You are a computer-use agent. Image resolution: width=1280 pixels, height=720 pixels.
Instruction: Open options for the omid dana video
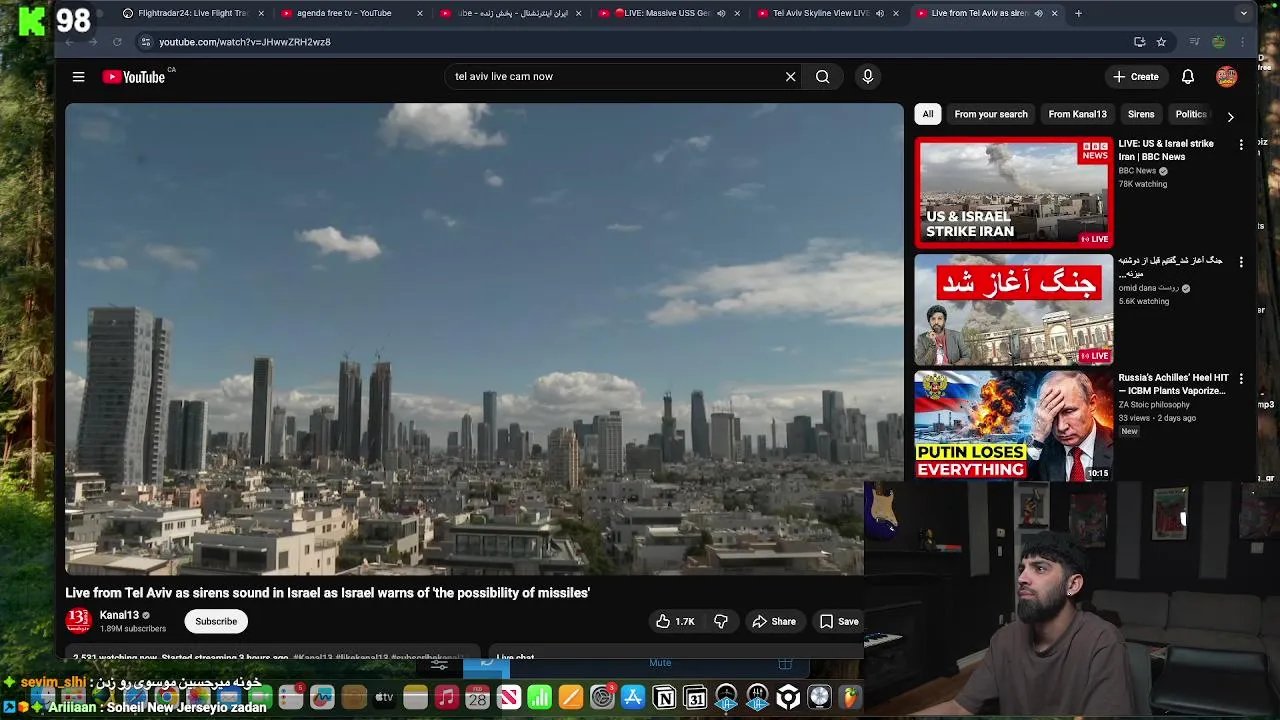[1241, 262]
